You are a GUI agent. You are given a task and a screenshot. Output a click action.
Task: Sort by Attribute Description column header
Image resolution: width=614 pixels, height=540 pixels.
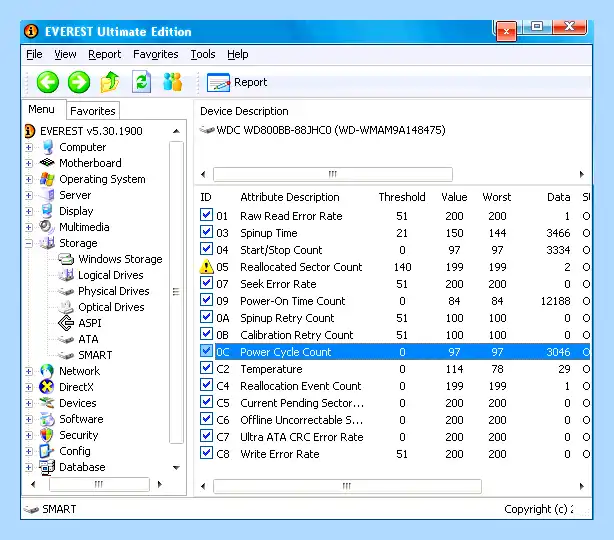tap(290, 197)
